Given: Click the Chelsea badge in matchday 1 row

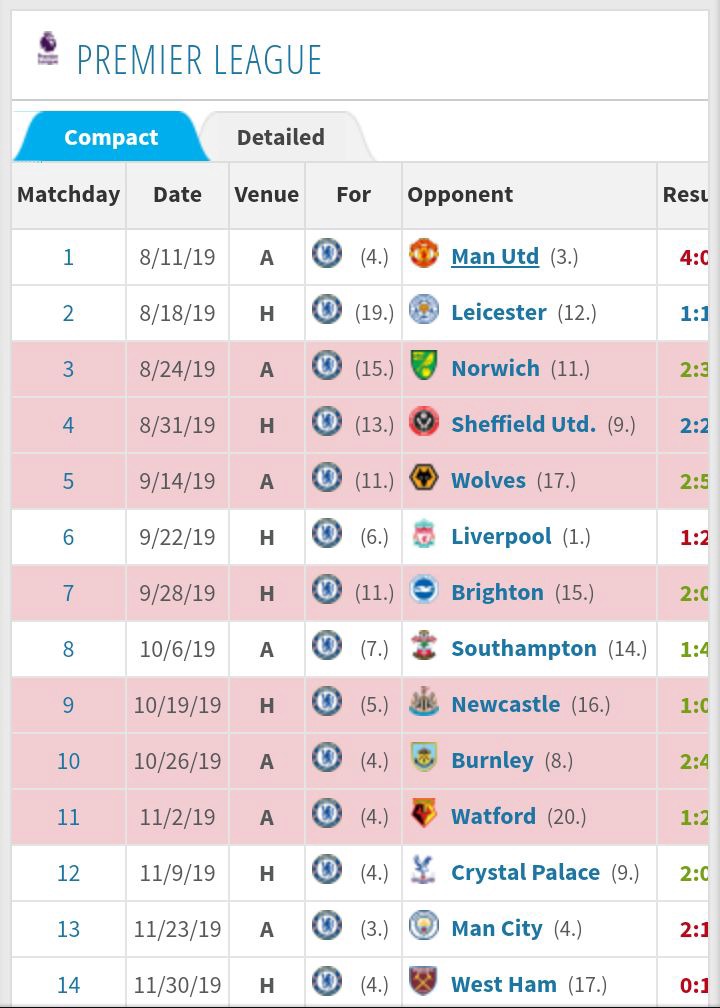Looking at the screenshot, I should point(327,253).
